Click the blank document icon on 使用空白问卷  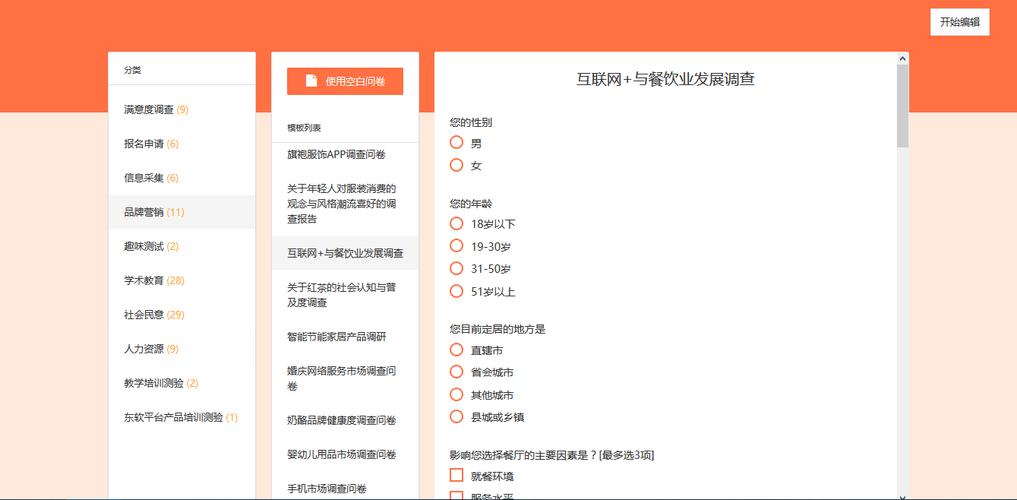[312, 81]
